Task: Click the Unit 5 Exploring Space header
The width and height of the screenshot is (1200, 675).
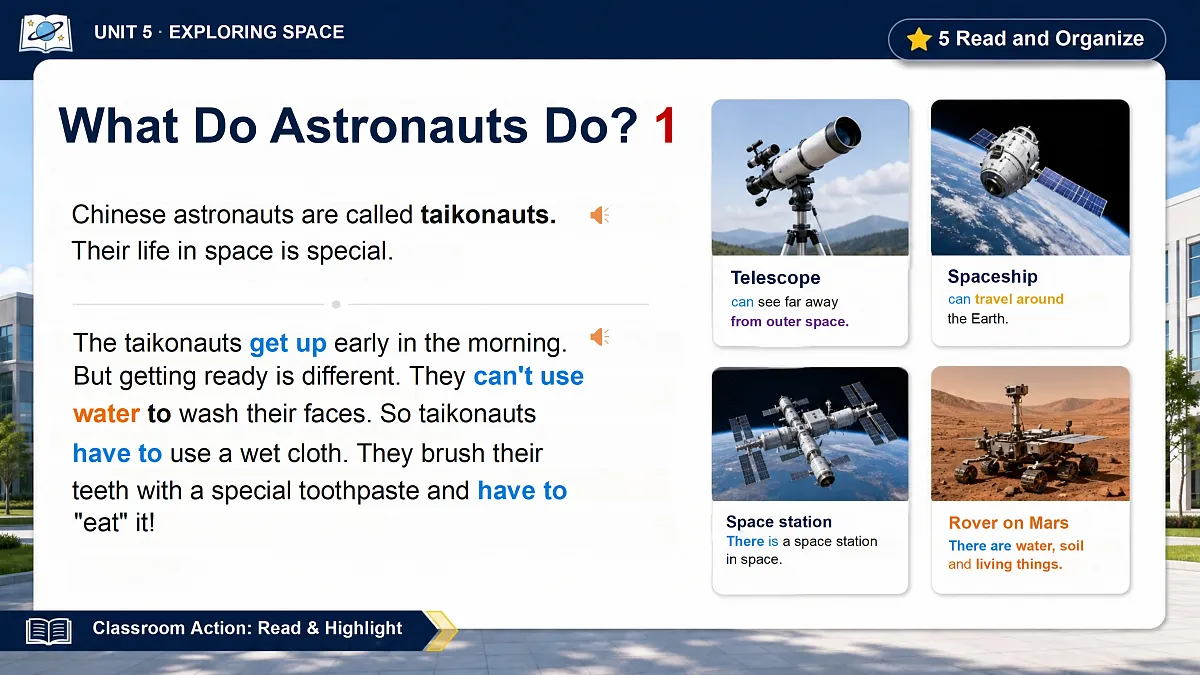Action: tap(219, 32)
